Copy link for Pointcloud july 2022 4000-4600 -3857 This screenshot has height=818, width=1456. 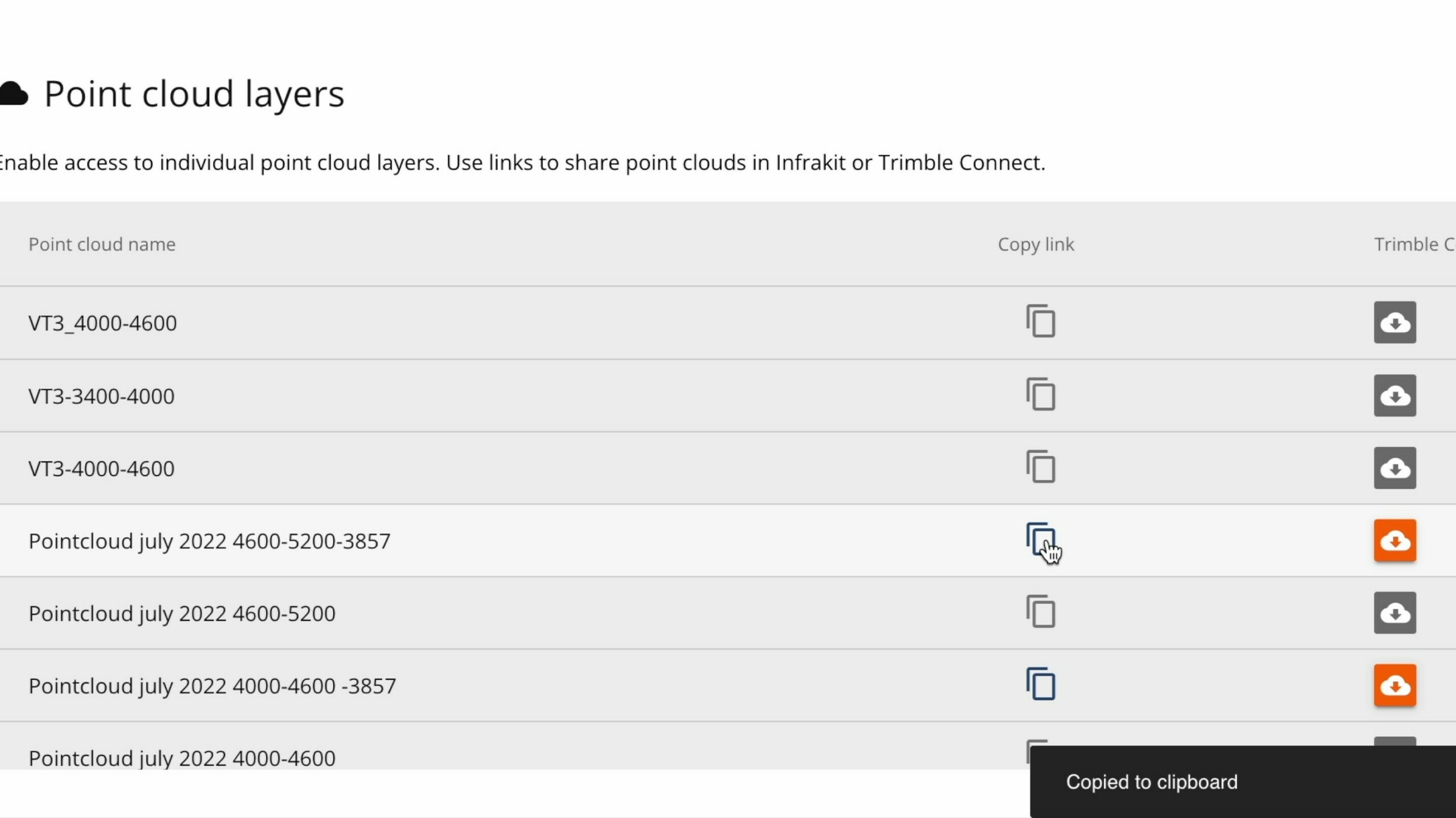[1040, 684]
